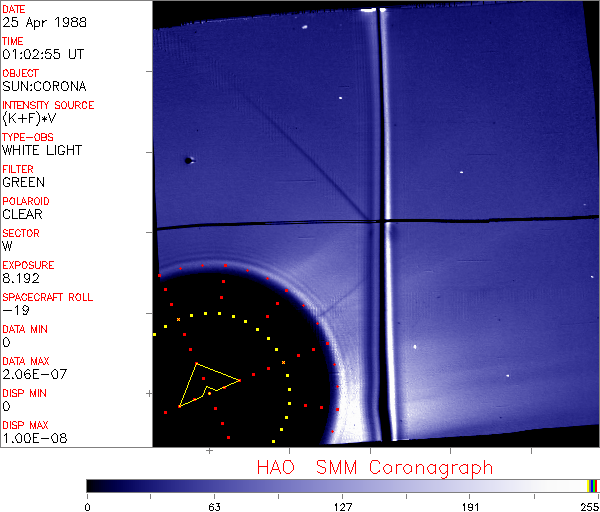This screenshot has width=600, height=512.
Task: Click the colorbar tick label 63
Action: 214,505
